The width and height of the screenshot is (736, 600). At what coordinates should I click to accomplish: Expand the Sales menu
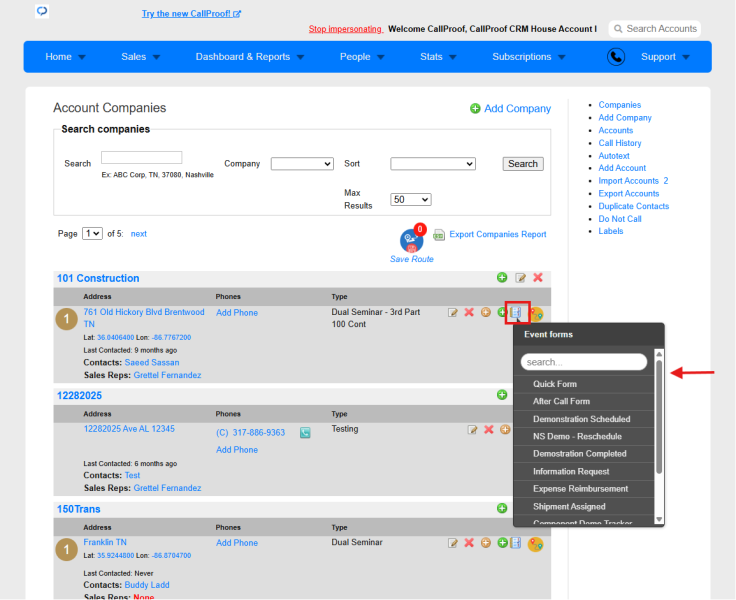pyautogui.click(x=140, y=57)
